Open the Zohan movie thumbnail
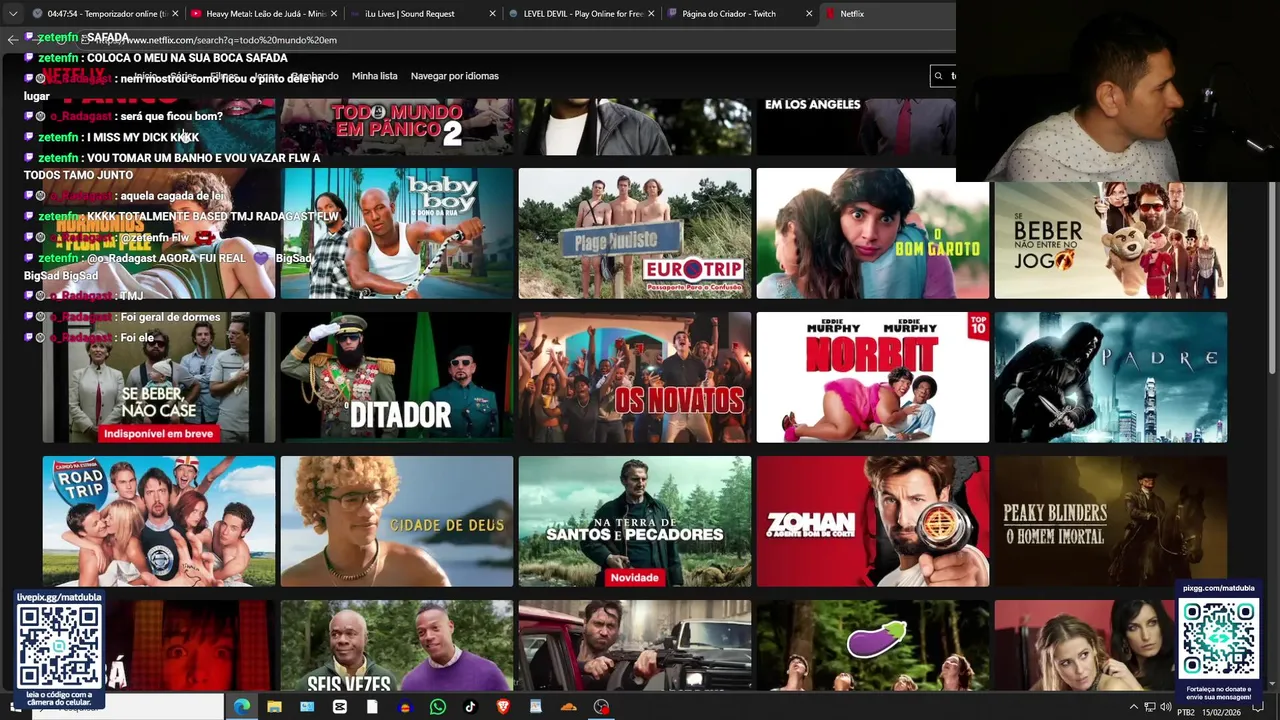Viewport: 1280px width, 720px height. (873, 521)
